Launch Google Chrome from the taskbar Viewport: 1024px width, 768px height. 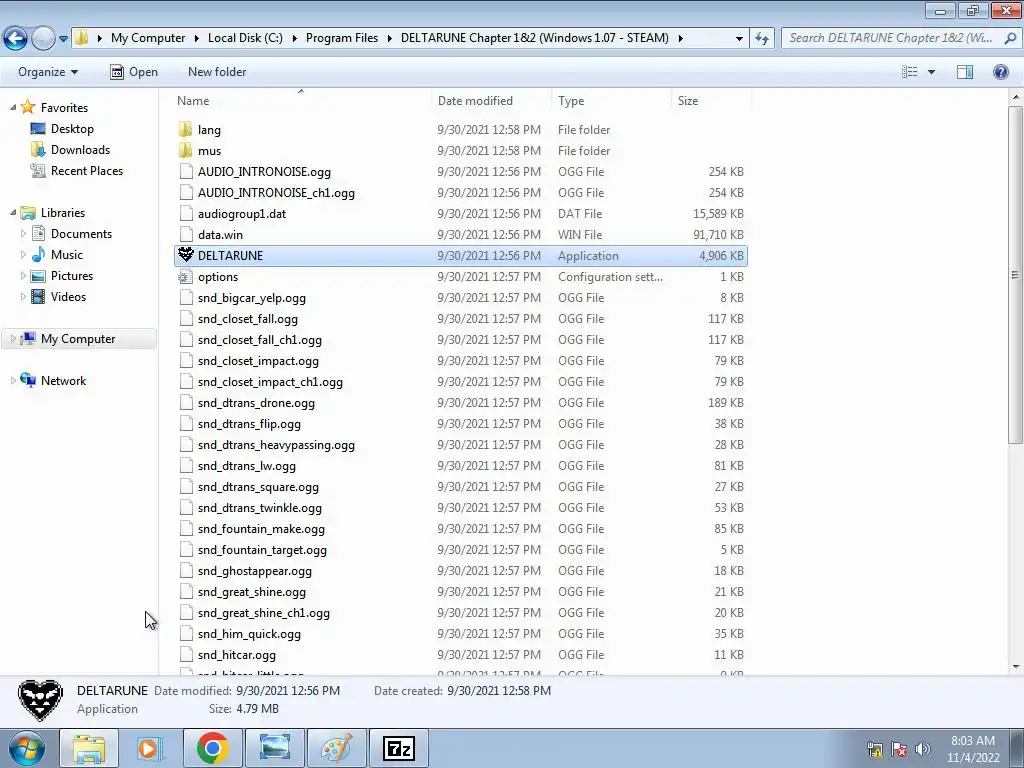click(x=212, y=748)
